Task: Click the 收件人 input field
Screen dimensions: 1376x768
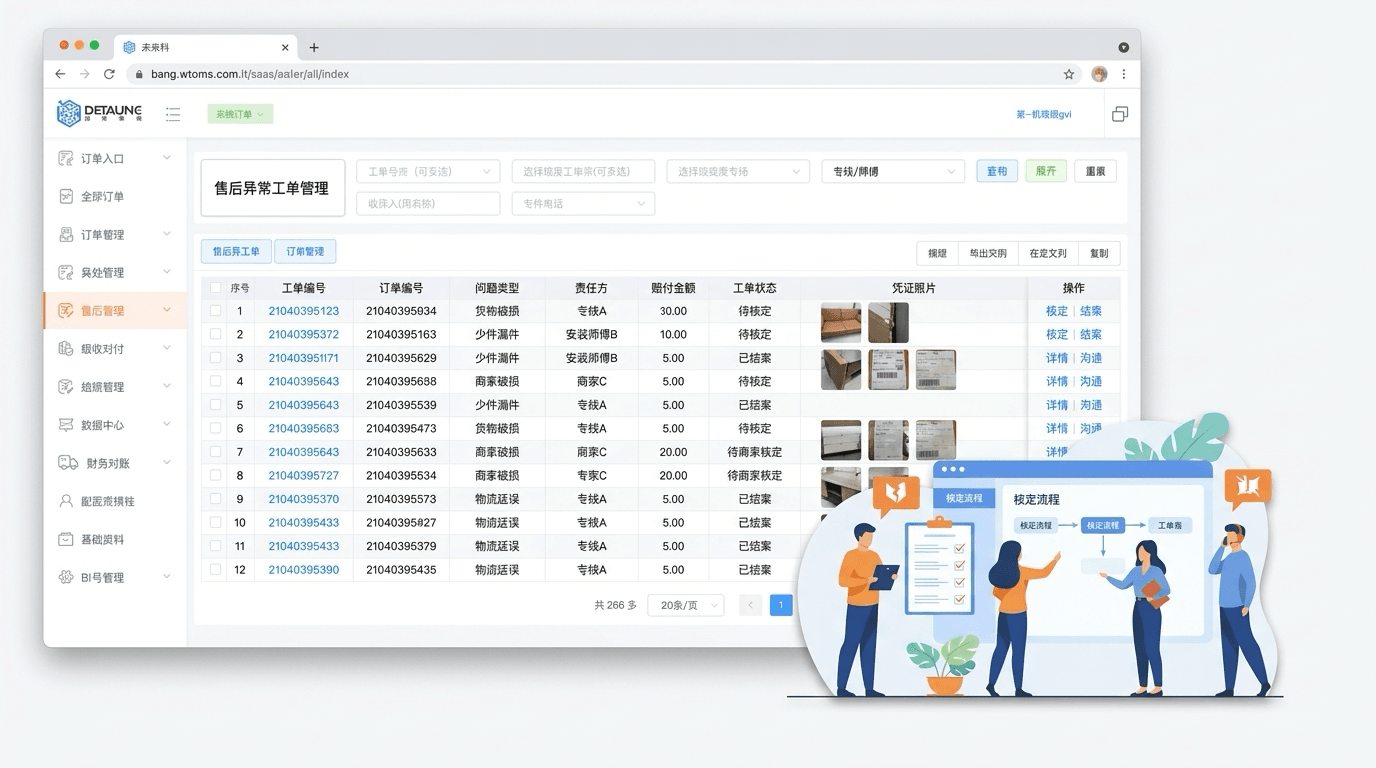Action: pos(428,203)
